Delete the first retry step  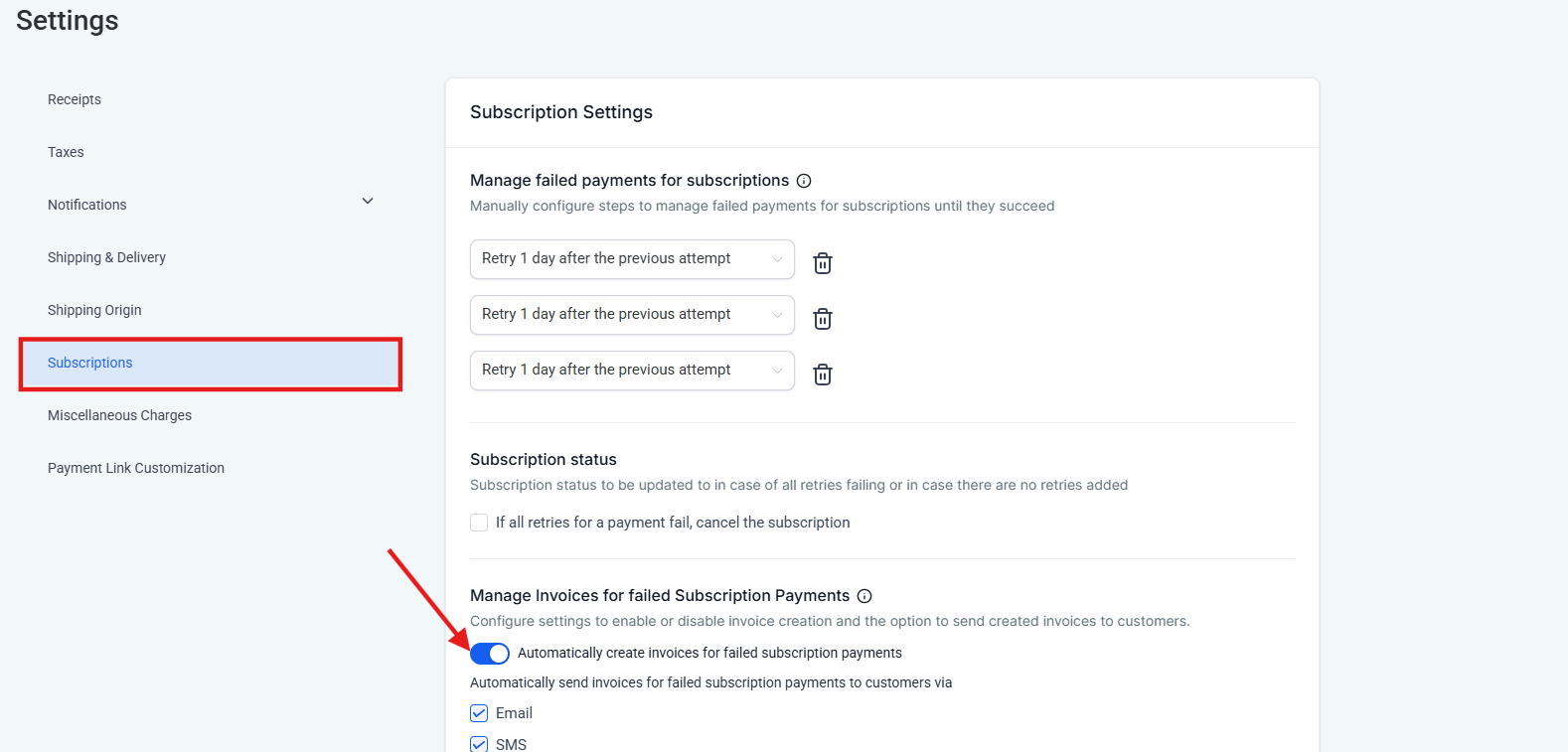(823, 263)
